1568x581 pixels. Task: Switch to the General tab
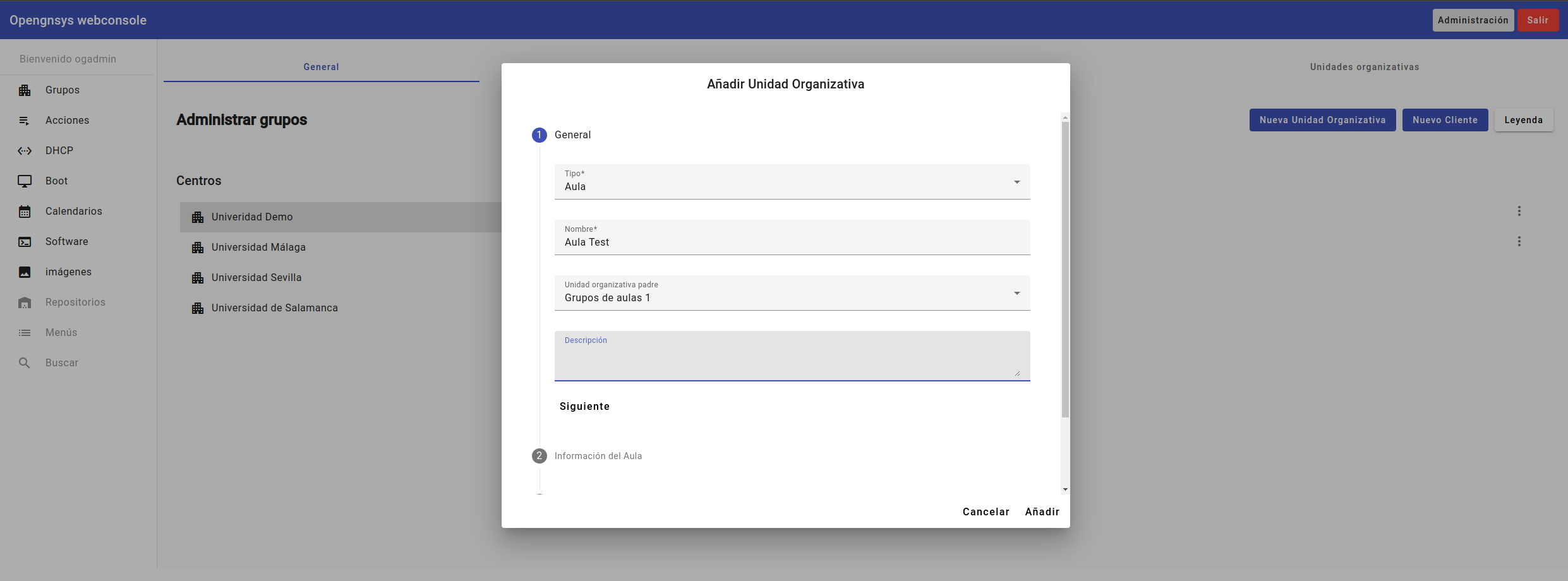[321, 67]
